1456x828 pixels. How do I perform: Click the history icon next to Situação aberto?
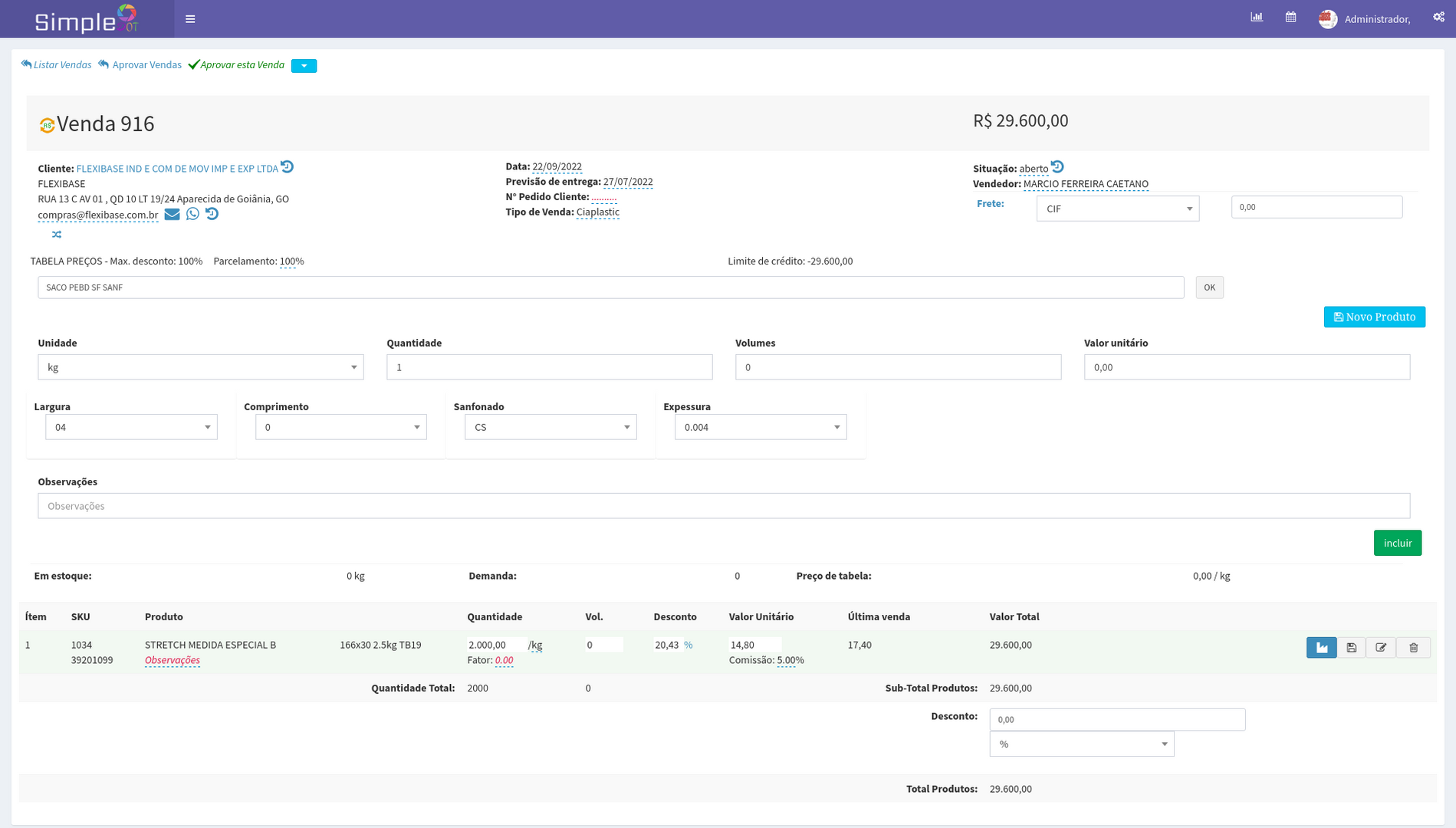click(x=1057, y=167)
